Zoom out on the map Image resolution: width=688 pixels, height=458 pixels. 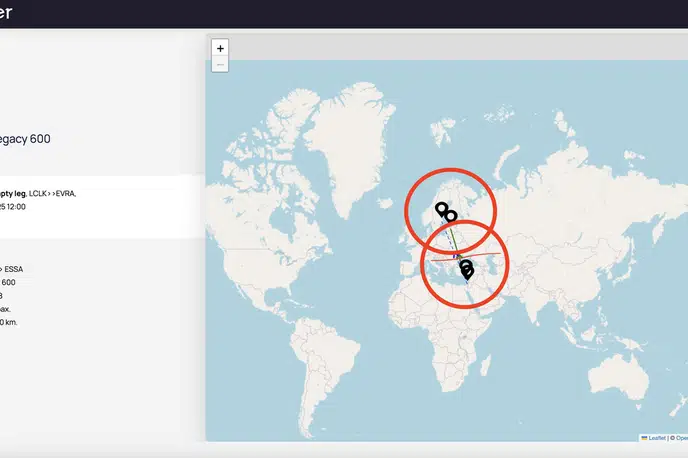click(221, 64)
